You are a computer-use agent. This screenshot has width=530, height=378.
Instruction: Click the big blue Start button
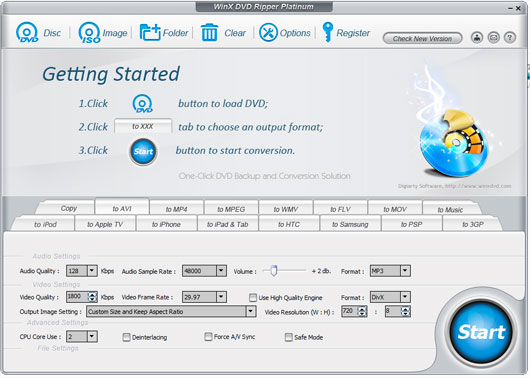point(481,332)
